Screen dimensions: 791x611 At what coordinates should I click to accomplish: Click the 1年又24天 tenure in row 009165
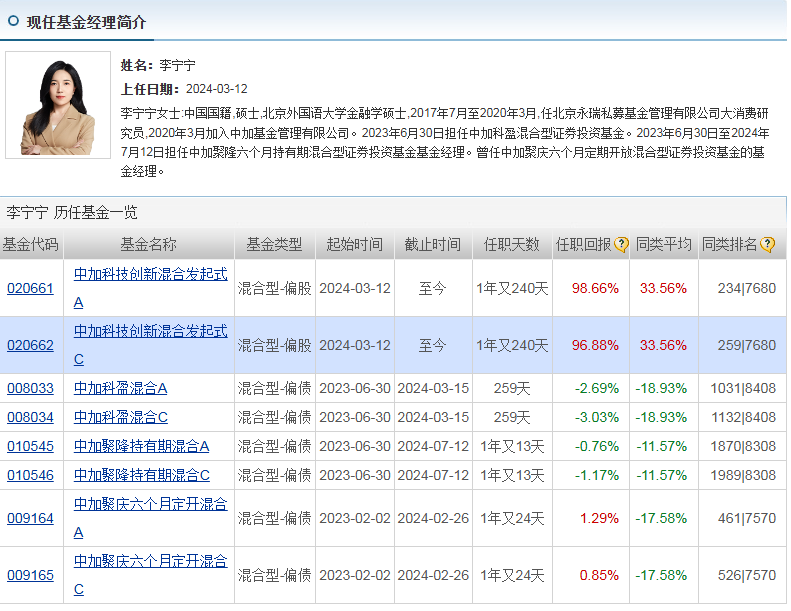tap(512, 575)
